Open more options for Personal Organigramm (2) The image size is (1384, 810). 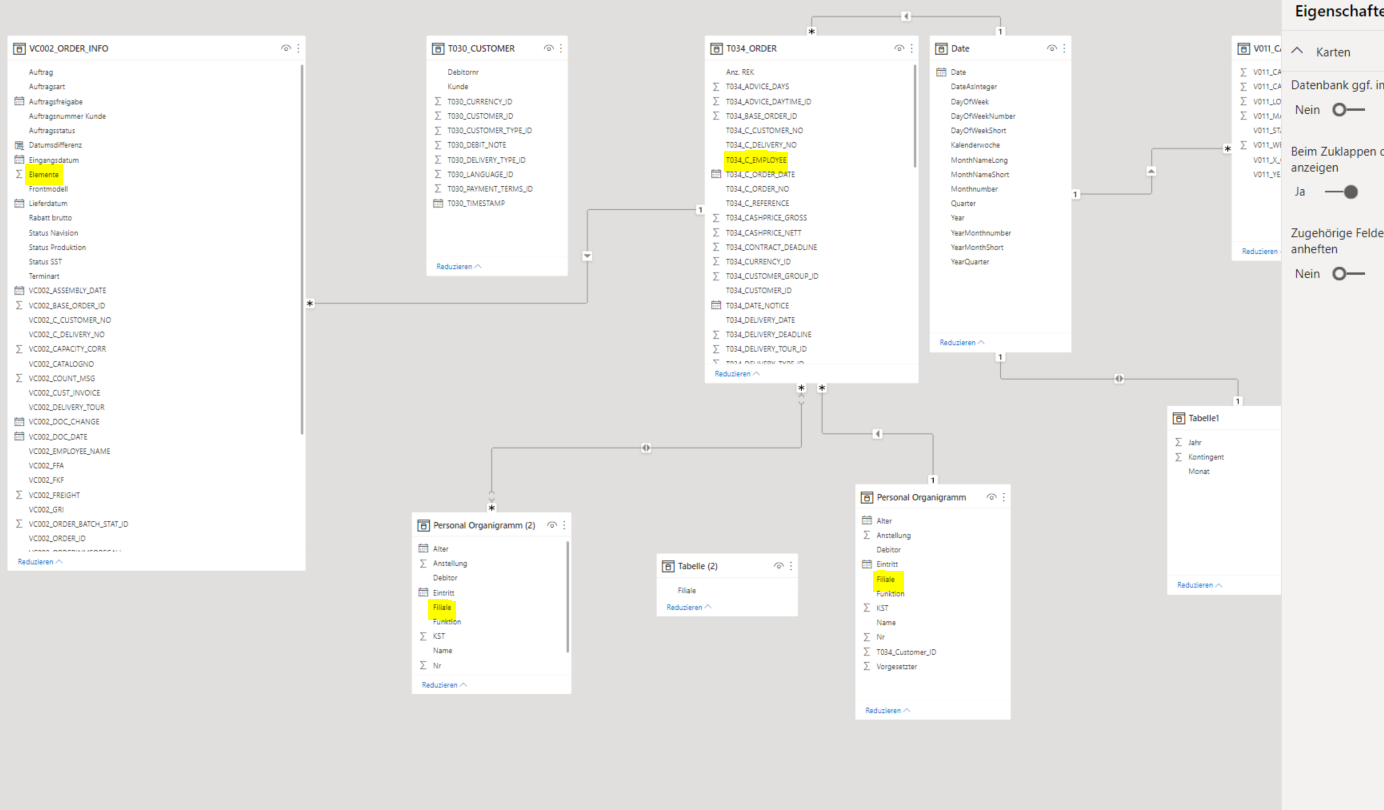564,525
